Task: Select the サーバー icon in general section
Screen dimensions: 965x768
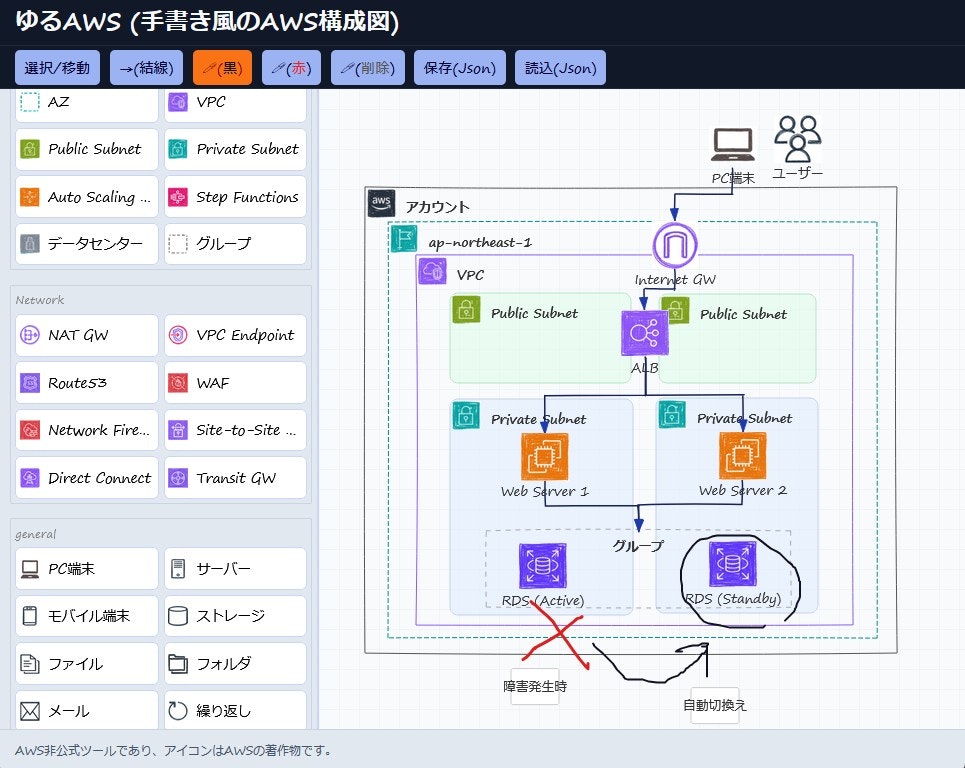Action: (234, 568)
